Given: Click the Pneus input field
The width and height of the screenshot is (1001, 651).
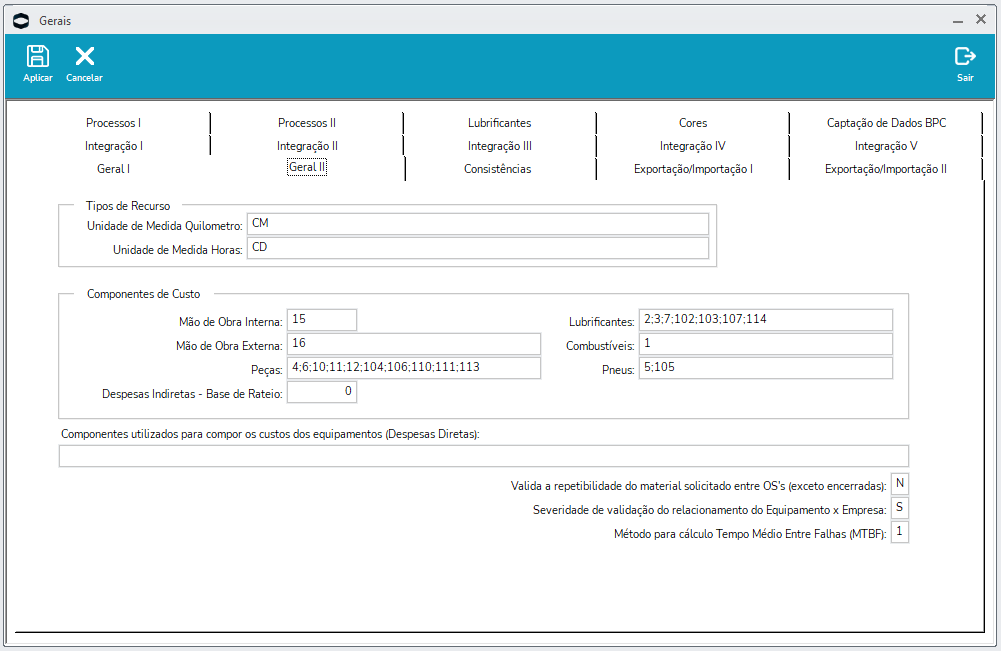Looking at the screenshot, I should tap(765, 368).
